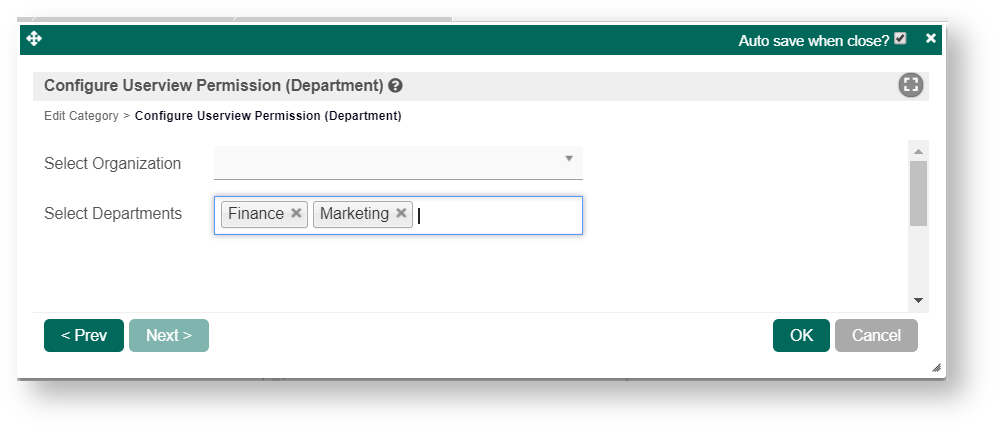This screenshot has height=429, width=996.
Task: Open the Select Organization dropdown
Action: click(x=398, y=162)
